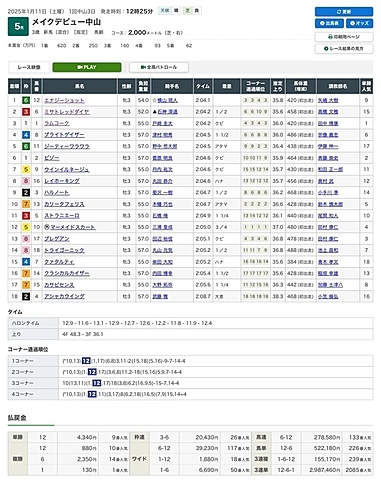The image size is (381, 480).
Task: Open horse ミサトレッドダイヤ link
Action: pos(67,112)
